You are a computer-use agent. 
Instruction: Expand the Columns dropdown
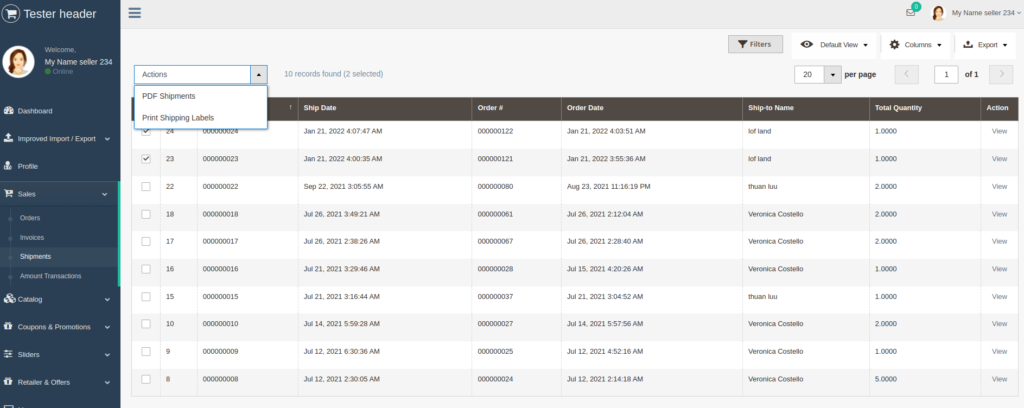[915, 45]
